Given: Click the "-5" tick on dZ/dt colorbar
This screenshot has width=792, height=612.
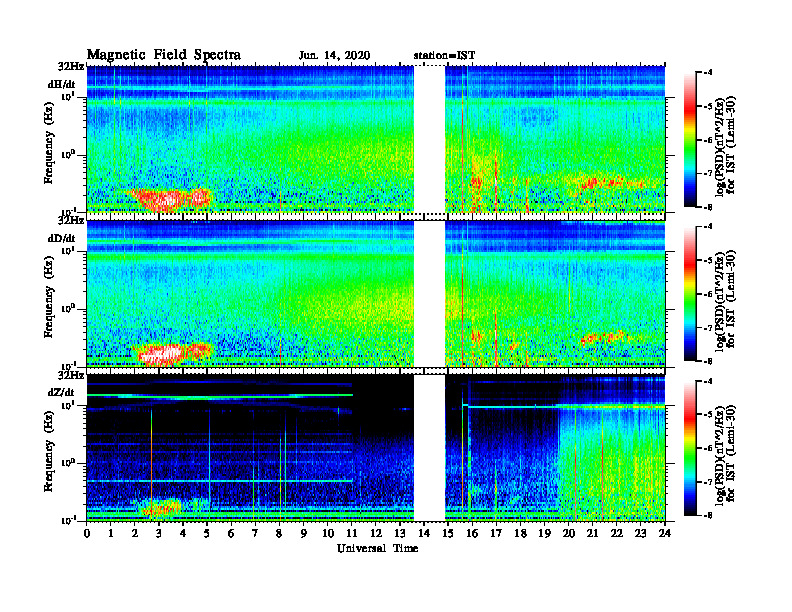Looking at the screenshot, I should coord(707,414).
